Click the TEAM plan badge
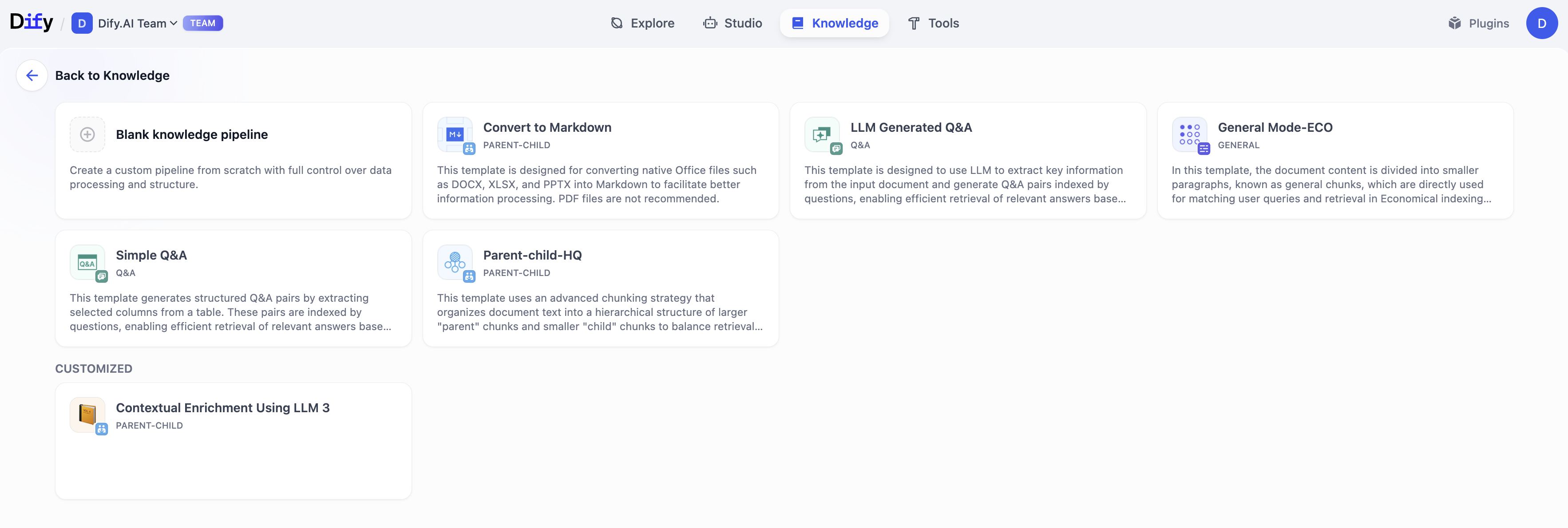The image size is (1568, 528). pyautogui.click(x=203, y=23)
